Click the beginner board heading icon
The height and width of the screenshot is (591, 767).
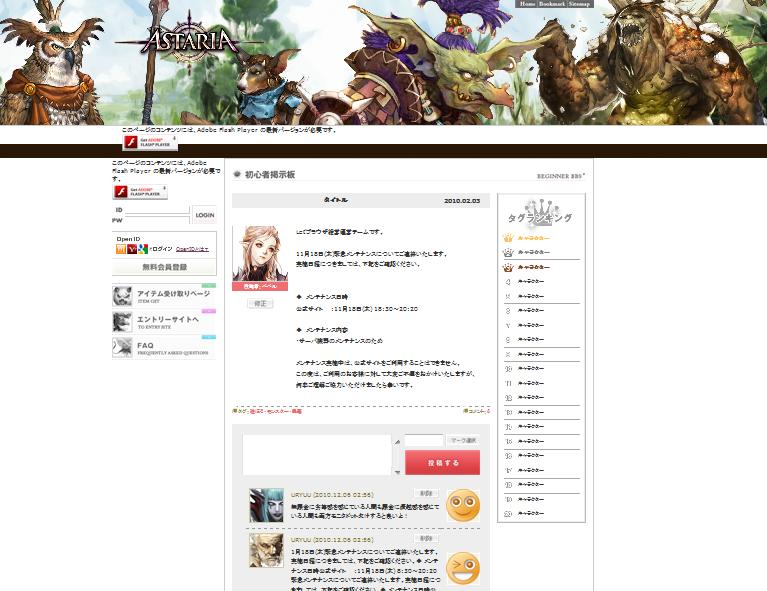coord(237,174)
